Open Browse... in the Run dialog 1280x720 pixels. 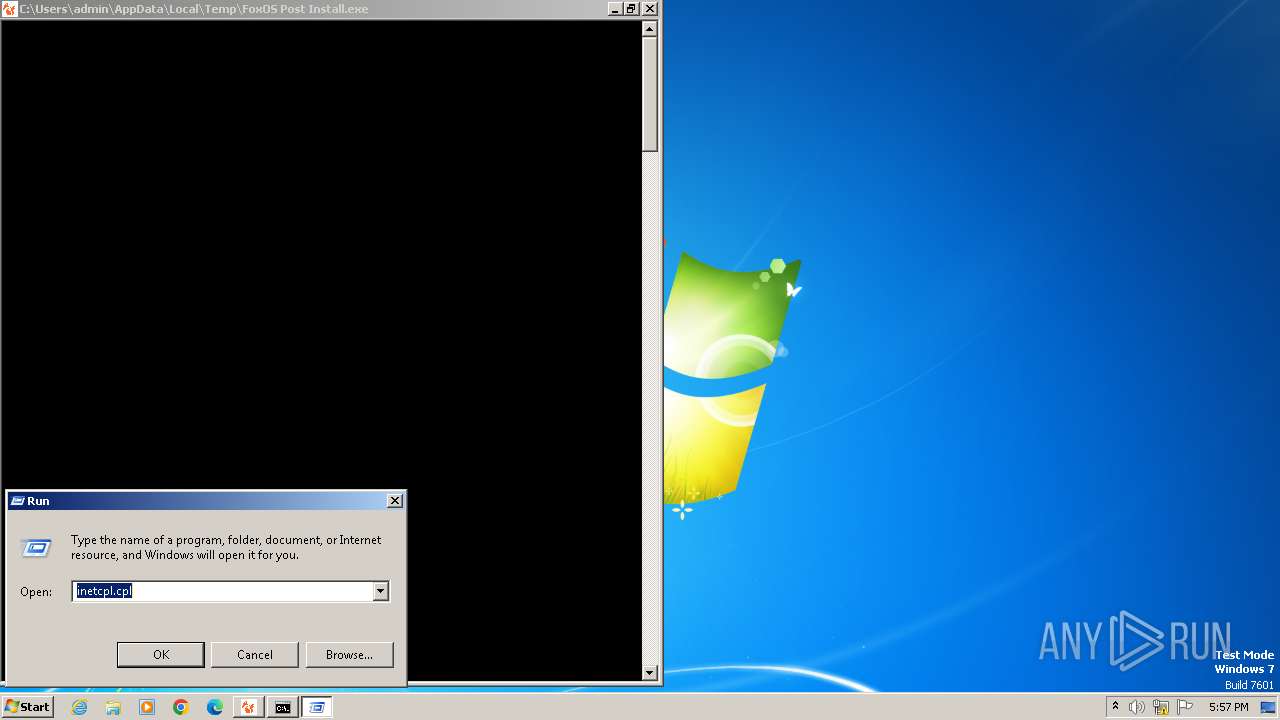click(349, 655)
